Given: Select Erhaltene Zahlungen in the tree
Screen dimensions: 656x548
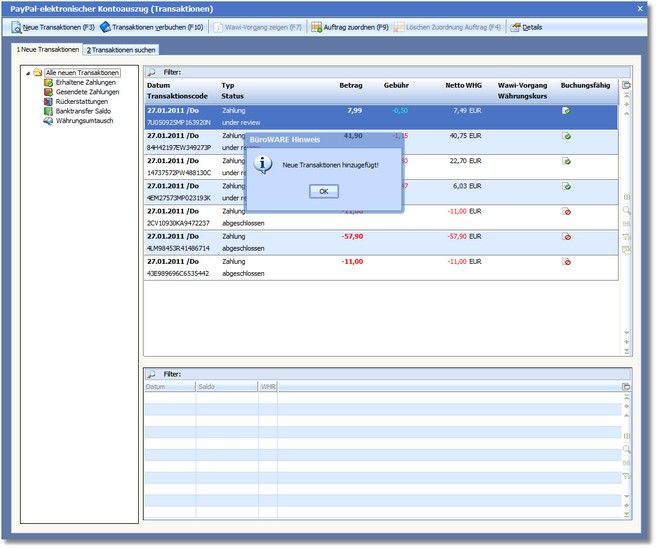Looking at the screenshot, I should click(x=85, y=82).
